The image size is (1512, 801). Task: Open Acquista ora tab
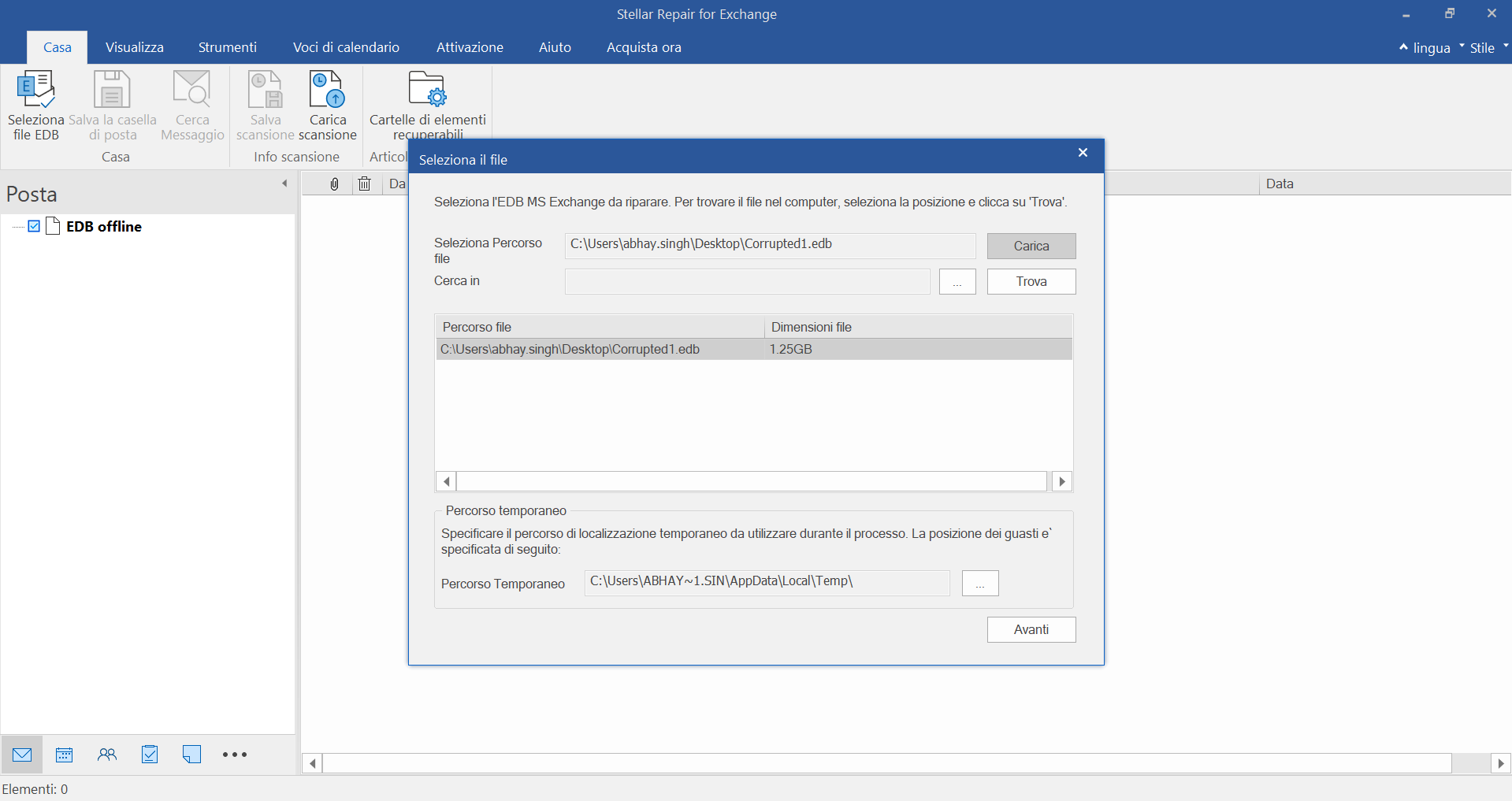(644, 47)
